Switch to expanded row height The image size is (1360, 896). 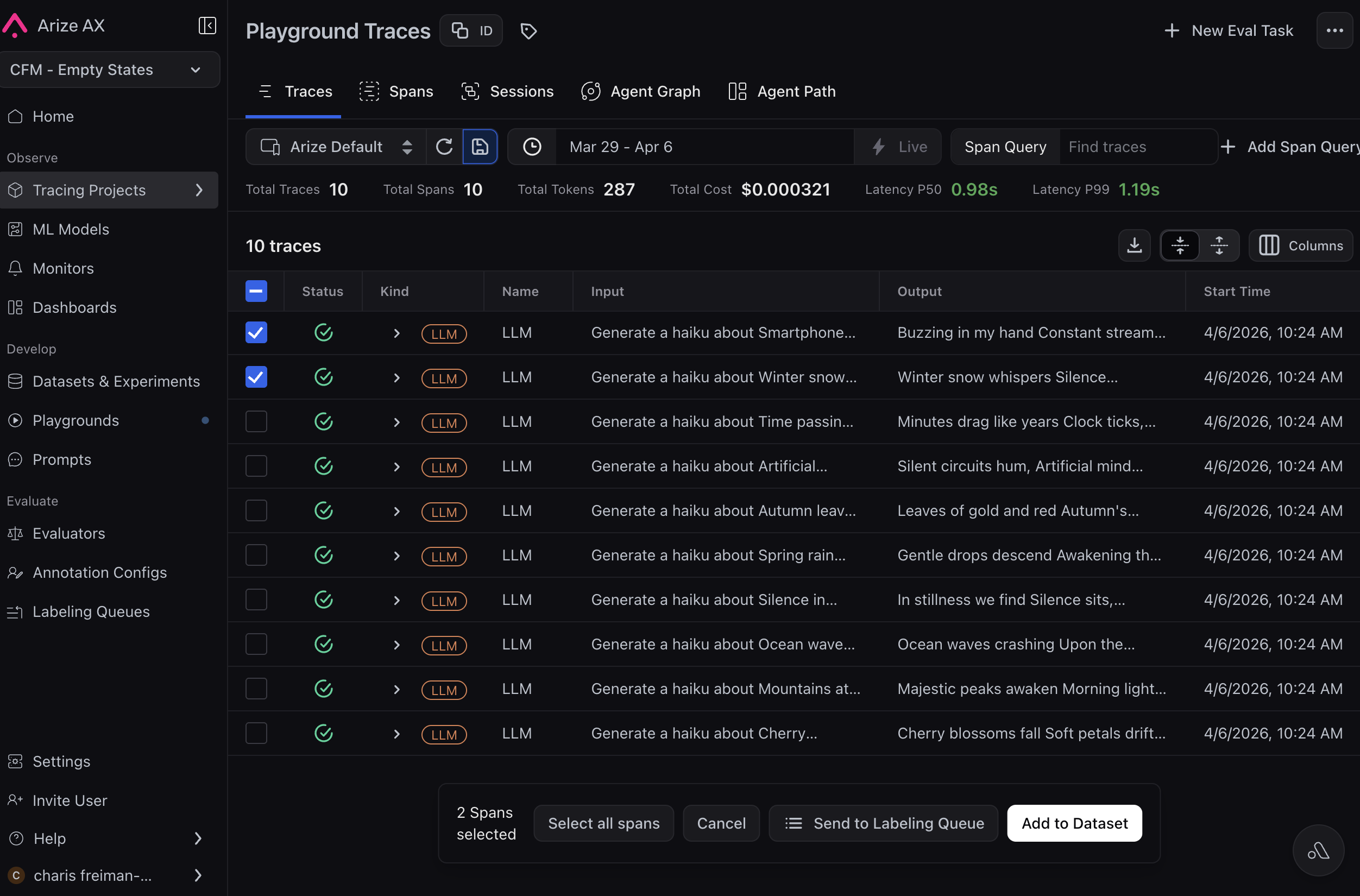tap(1218, 245)
